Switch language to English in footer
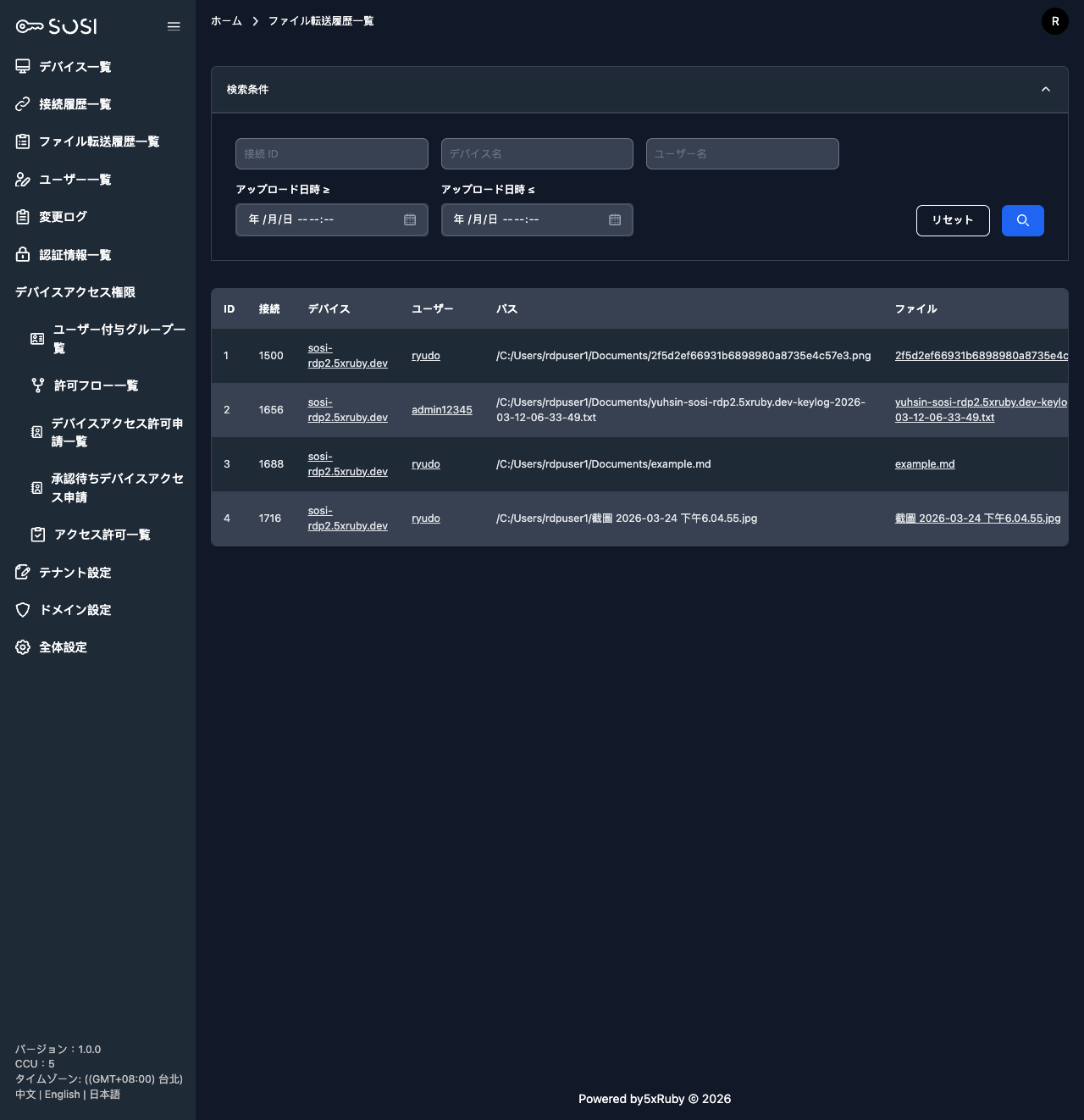This screenshot has height=1120, width=1084. click(x=62, y=1095)
